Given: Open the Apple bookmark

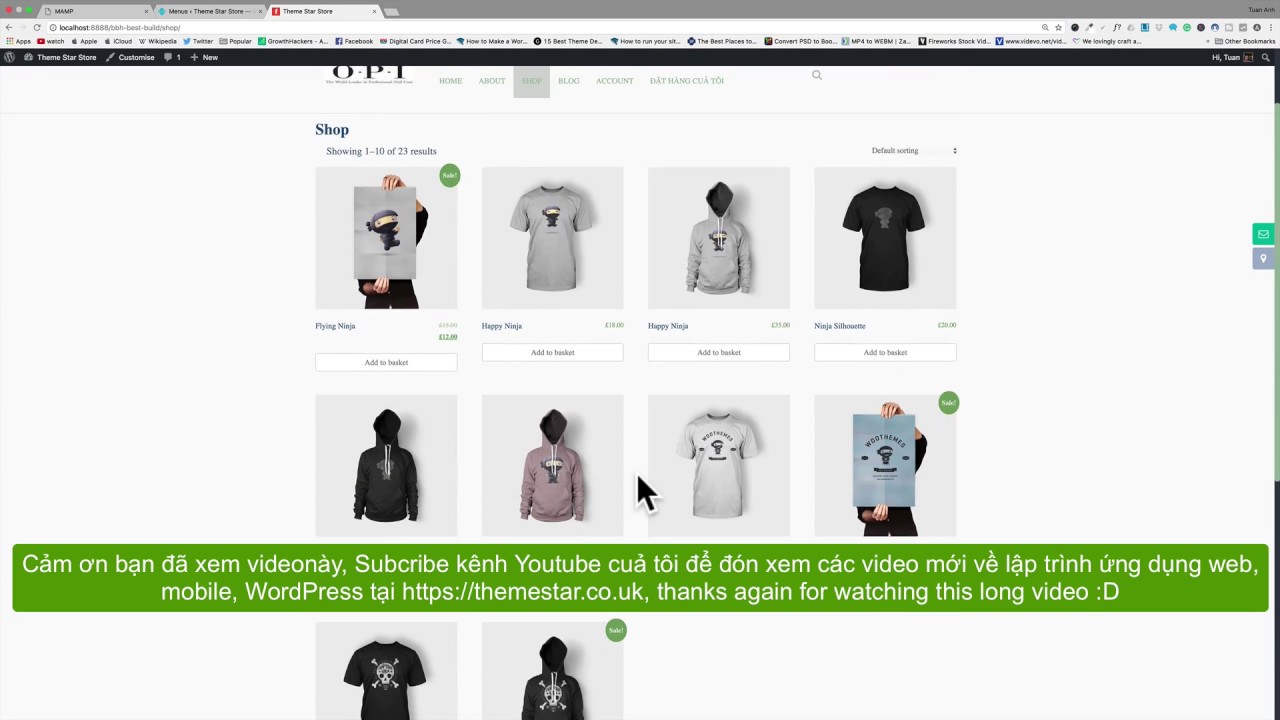Looking at the screenshot, I should (x=84, y=41).
